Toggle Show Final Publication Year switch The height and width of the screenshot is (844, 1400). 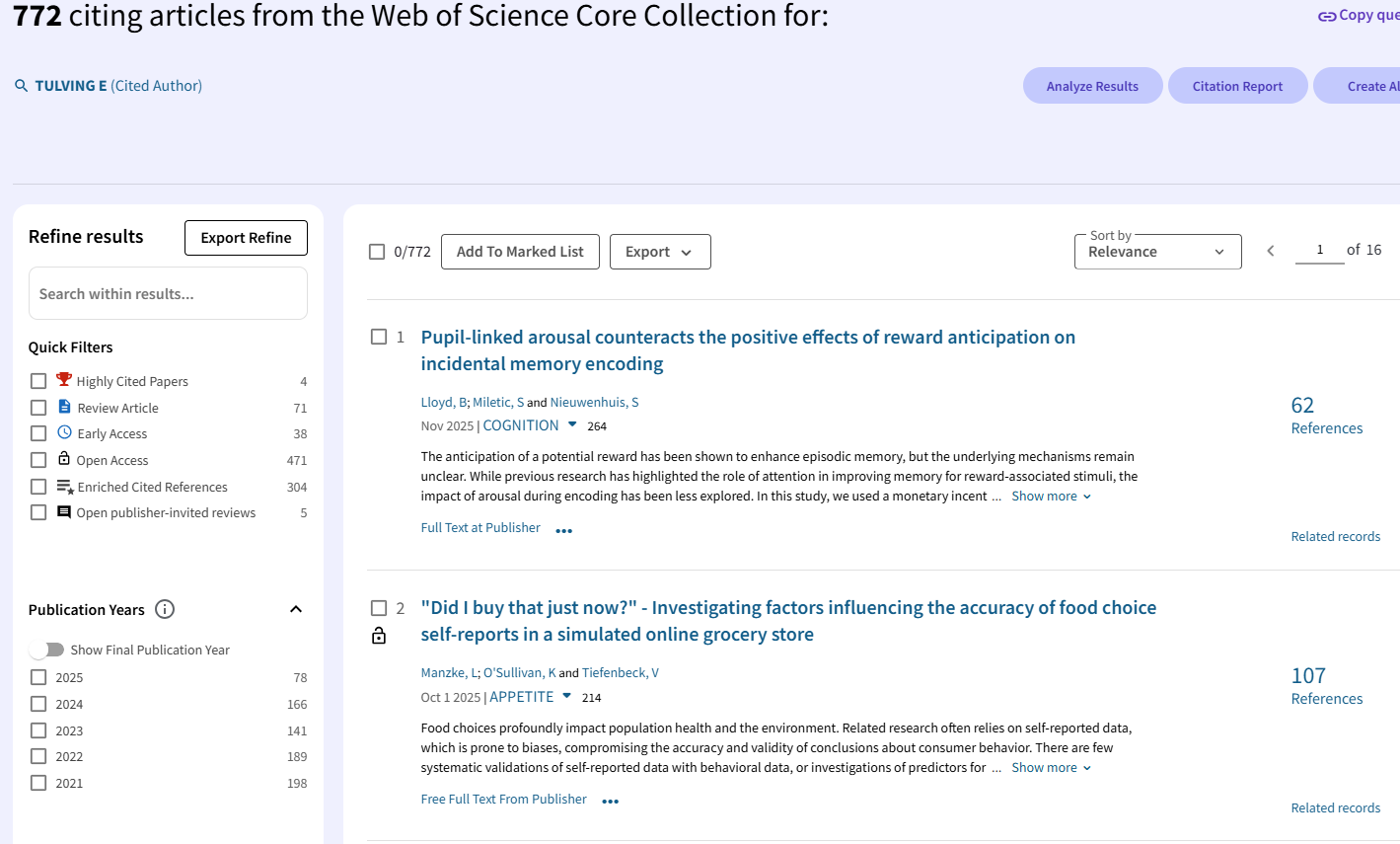click(46, 650)
